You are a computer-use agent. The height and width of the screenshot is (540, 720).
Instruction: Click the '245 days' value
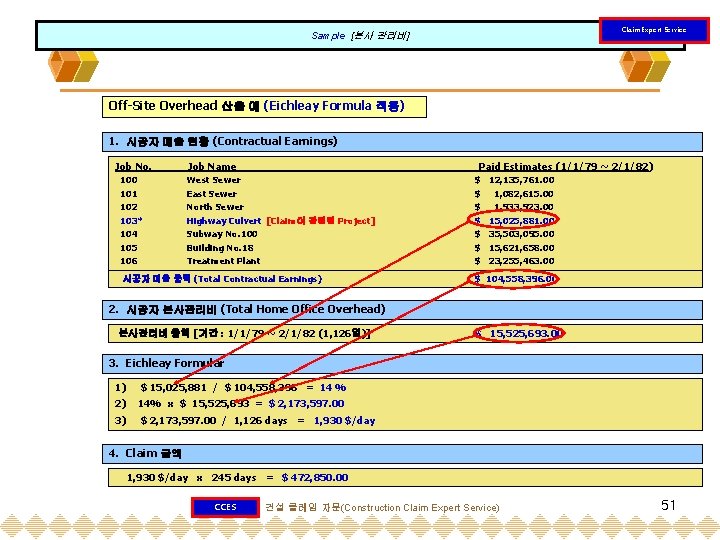[234, 478]
